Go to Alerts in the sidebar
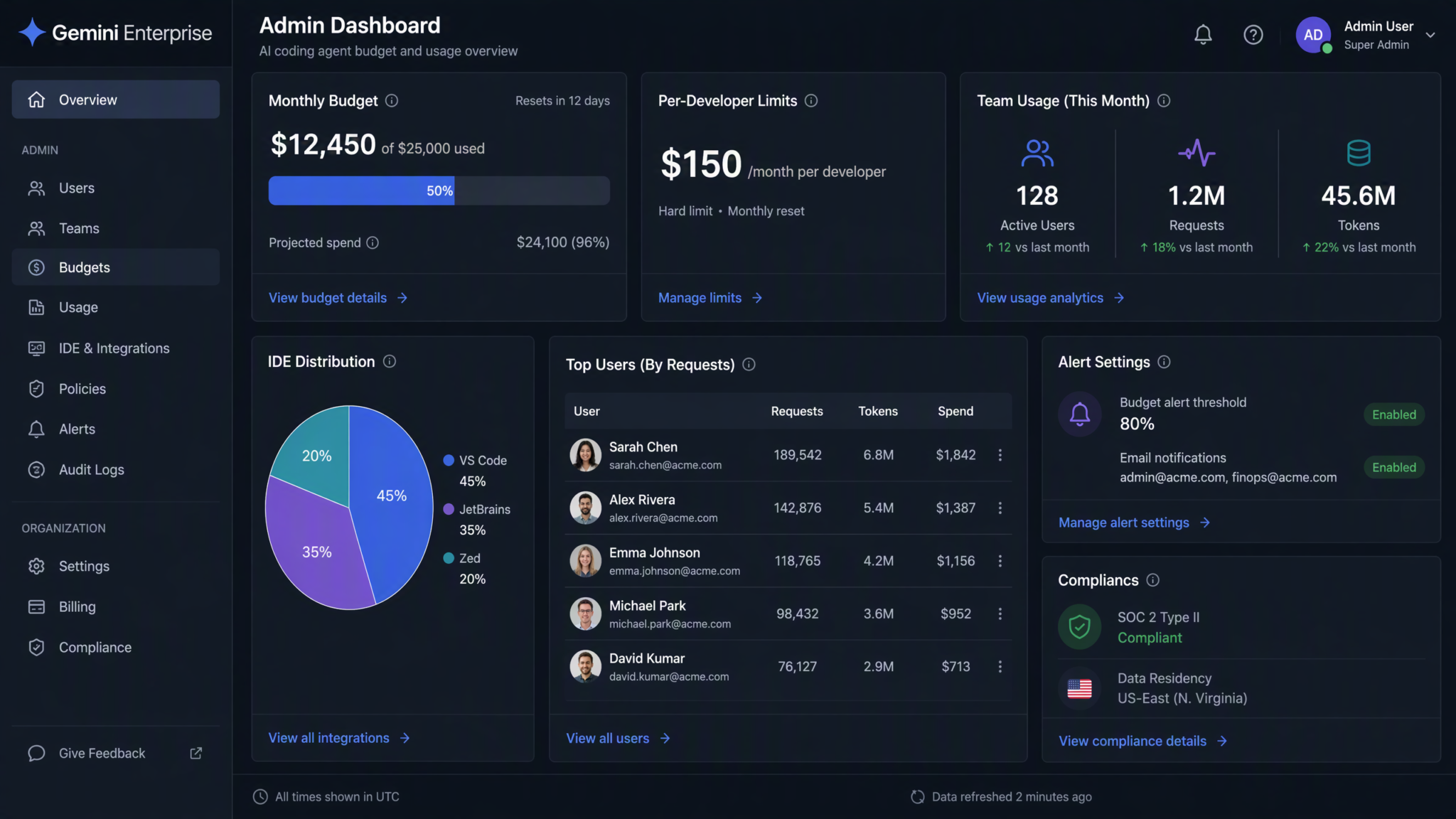The image size is (1456, 819). (x=115, y=429)
